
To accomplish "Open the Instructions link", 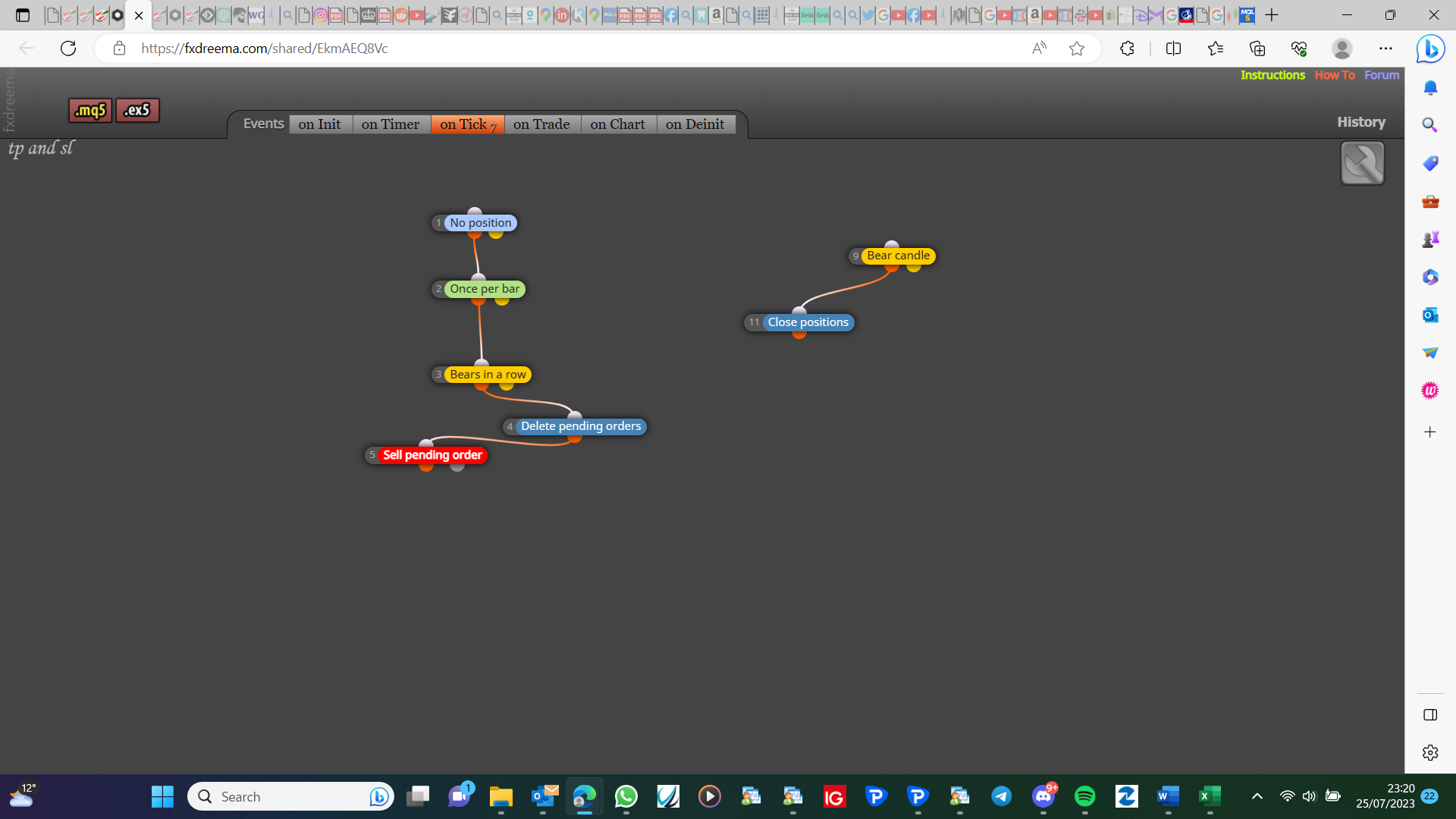I will 1272,75.
